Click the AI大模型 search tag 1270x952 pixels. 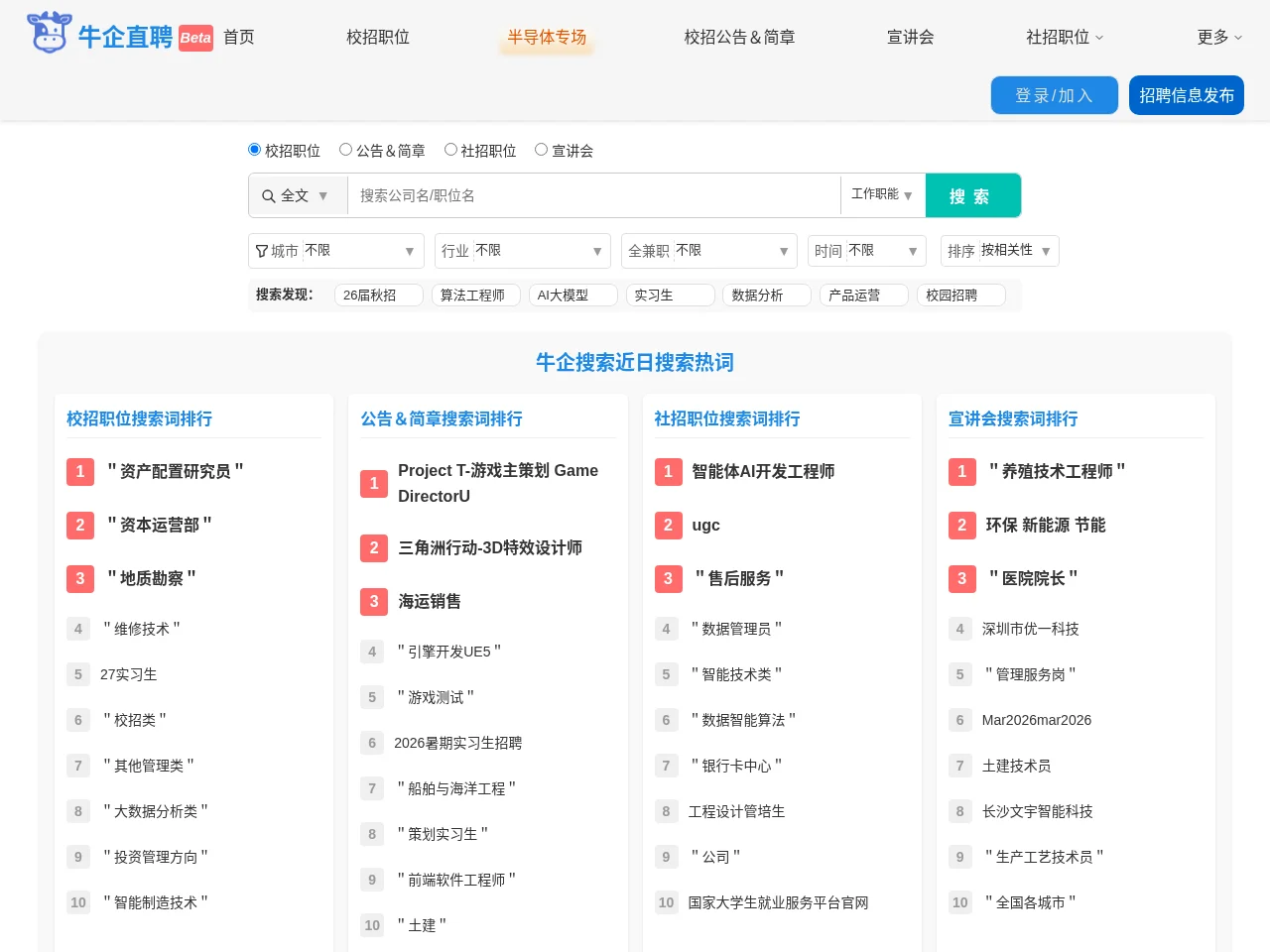[x=573, y=296]
